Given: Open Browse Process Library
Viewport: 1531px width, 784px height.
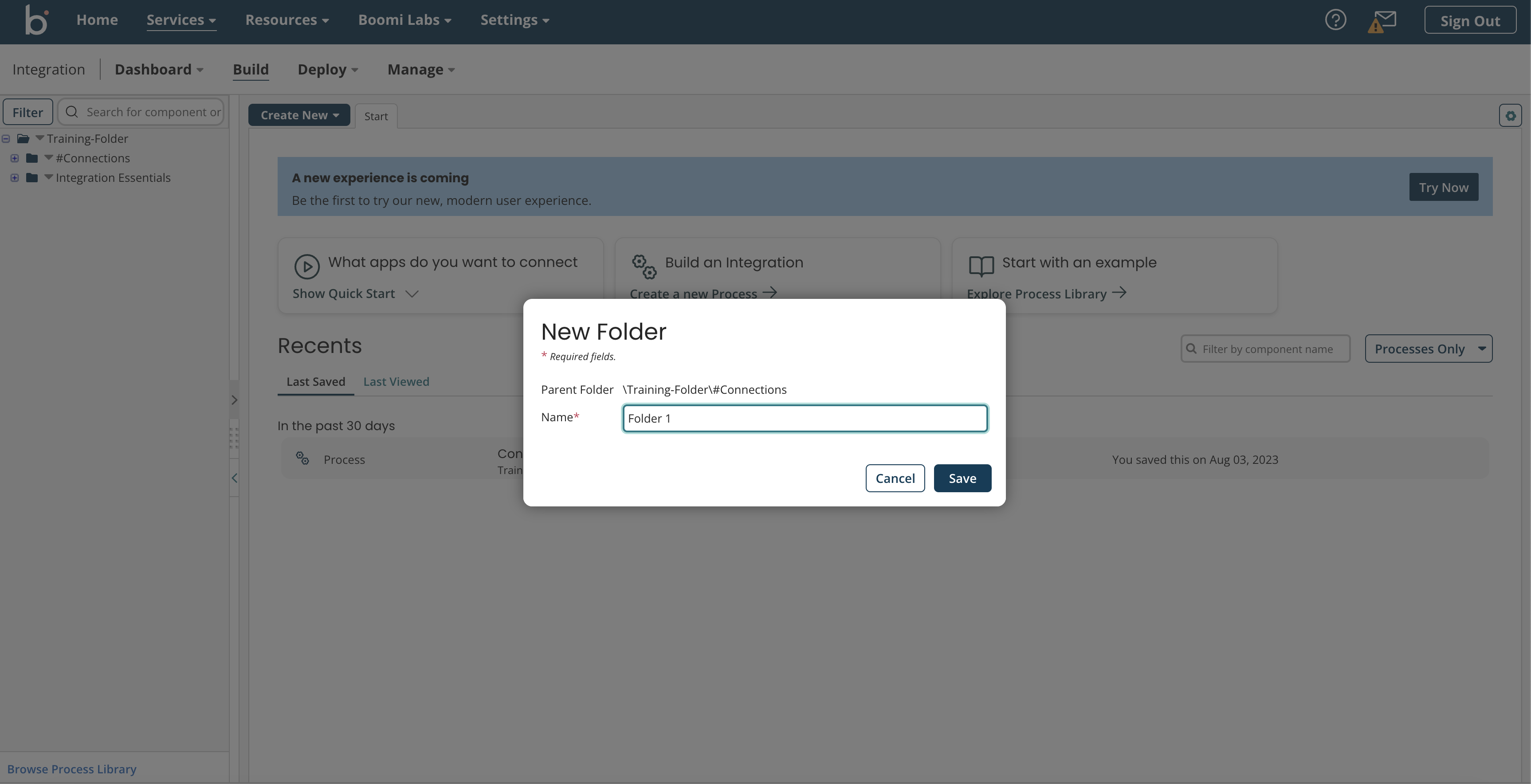Looking at the screenshot, I should click(71, 768).
